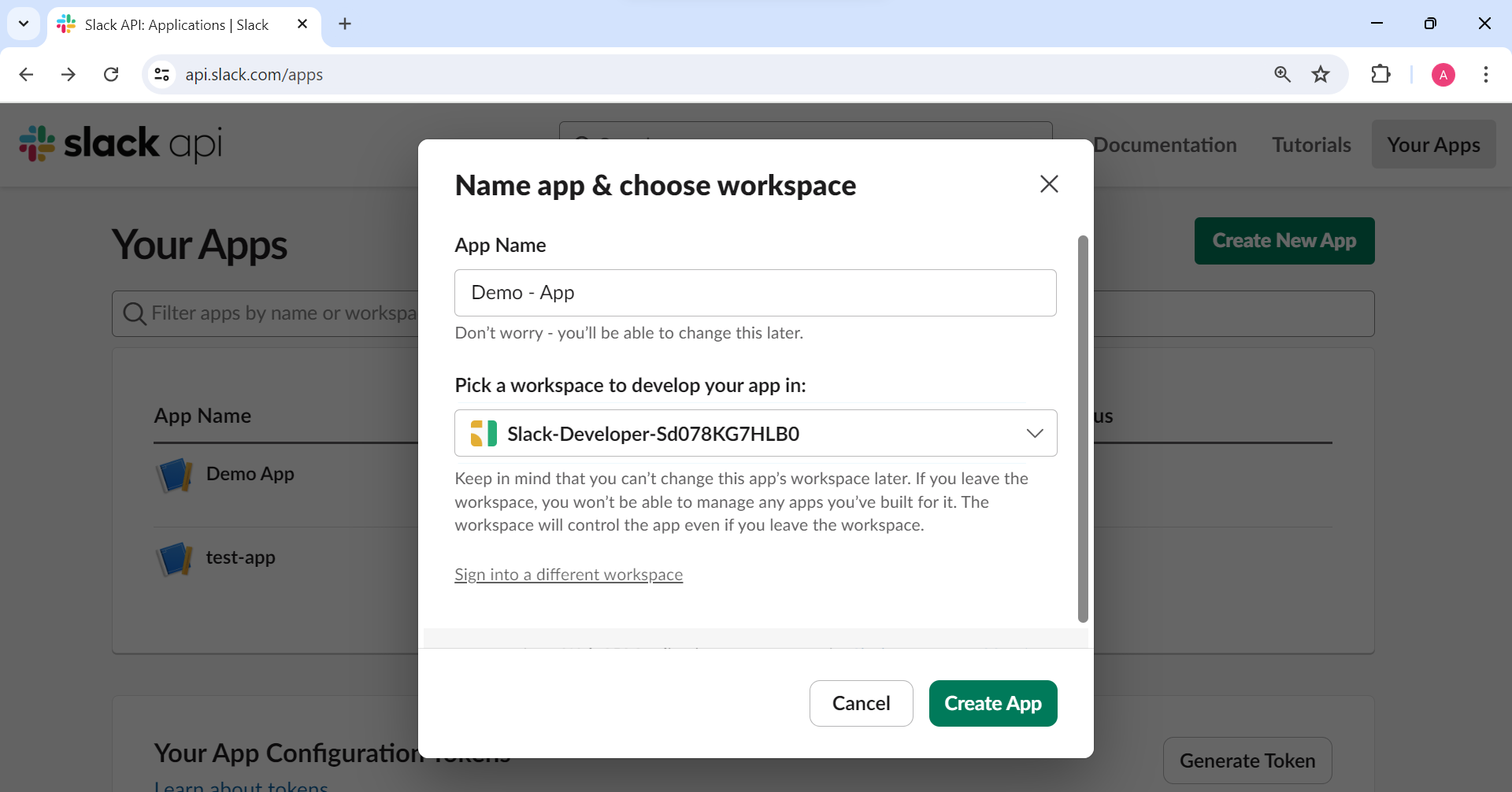
Task: Open the Tutorials menu item
Action: click(x=1311, y=145)
